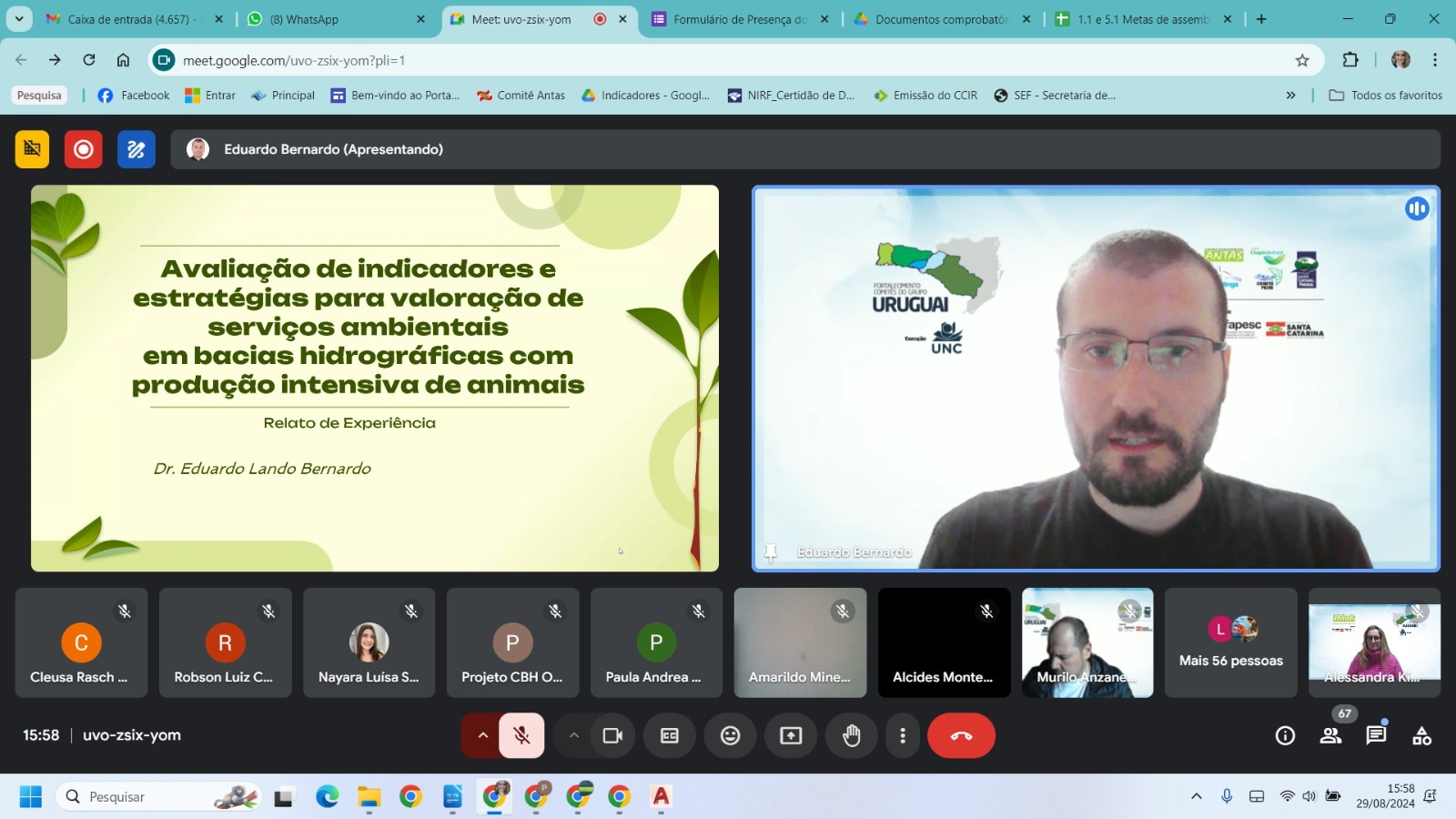
Task: Open the browser extensions puzzle icon
Action: (1350, 60)
